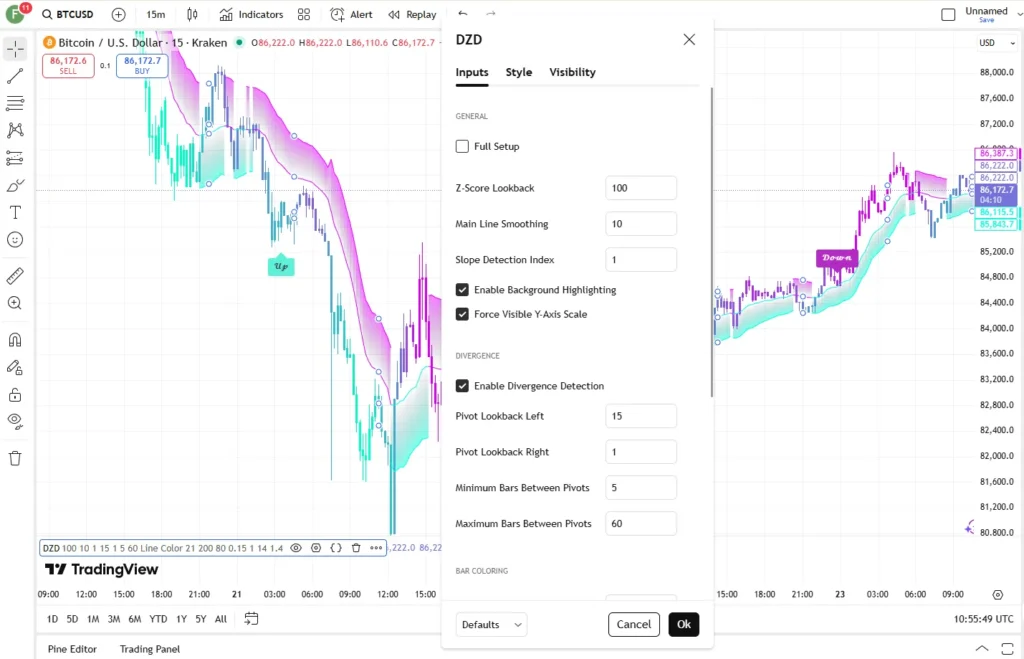Switch to the Visibility tab
The height and width of the screenshot is (659, 1024).
(572, 72)
